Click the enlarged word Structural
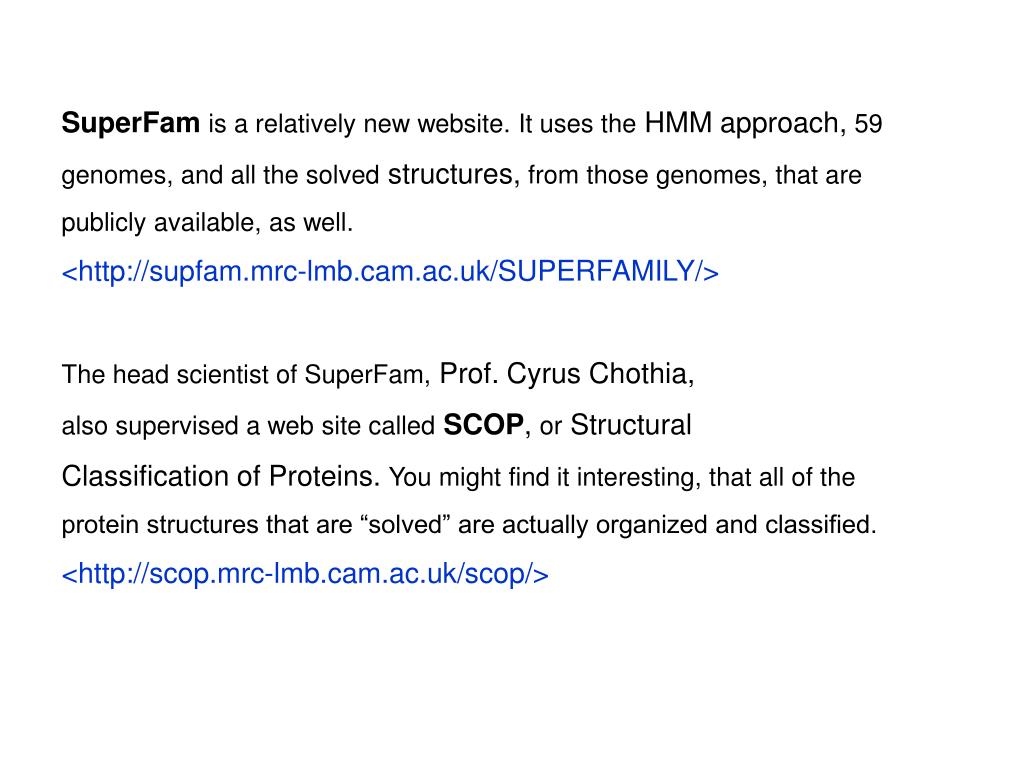 630,425
